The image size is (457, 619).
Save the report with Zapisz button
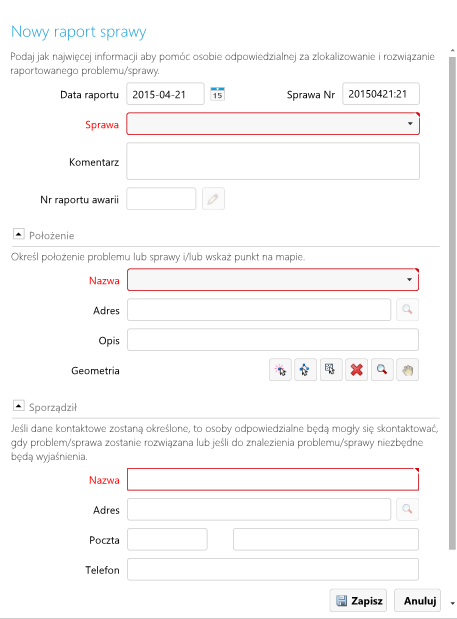(358, 600)
